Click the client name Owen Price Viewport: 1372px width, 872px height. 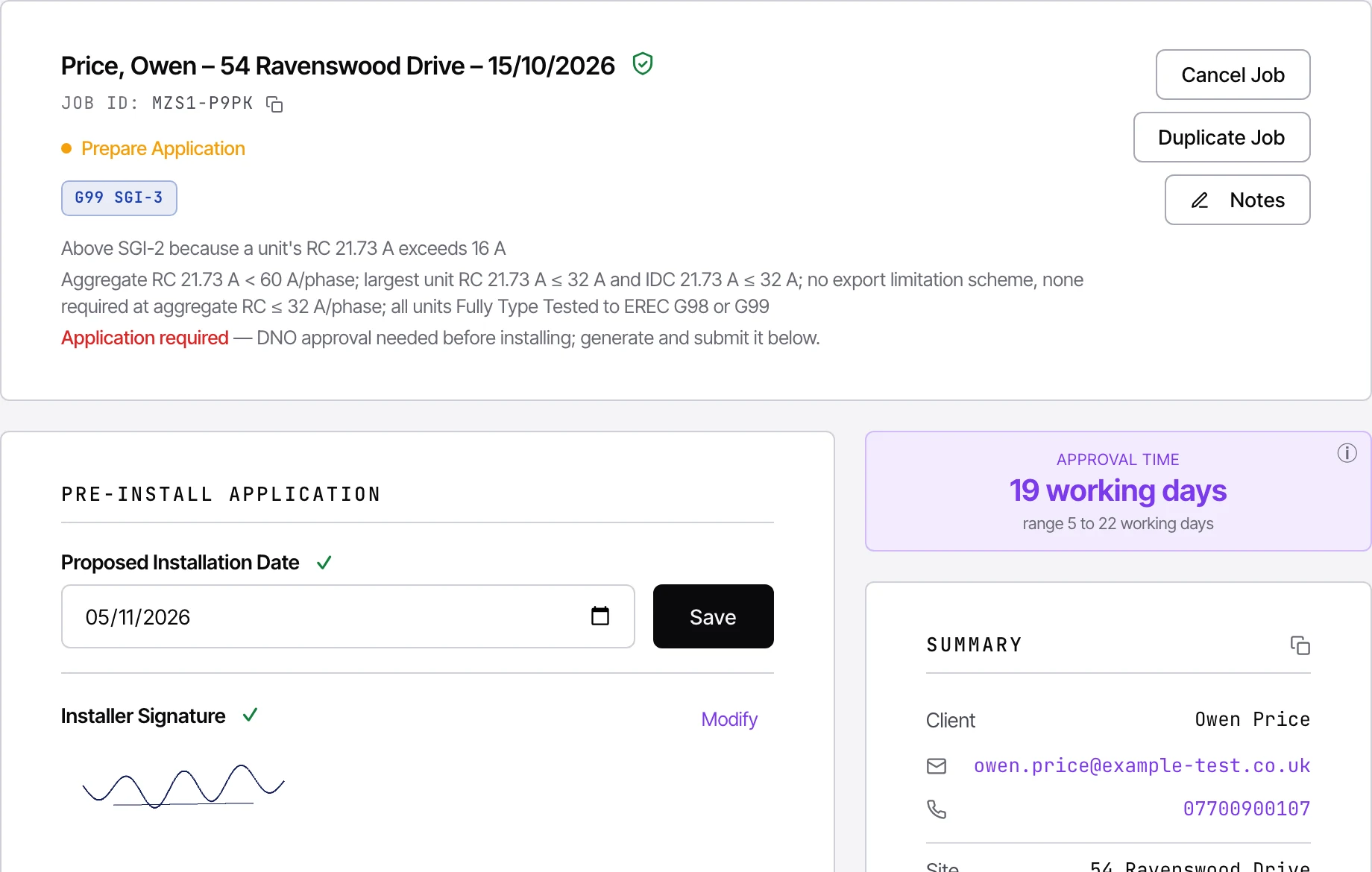point(1252,719)
